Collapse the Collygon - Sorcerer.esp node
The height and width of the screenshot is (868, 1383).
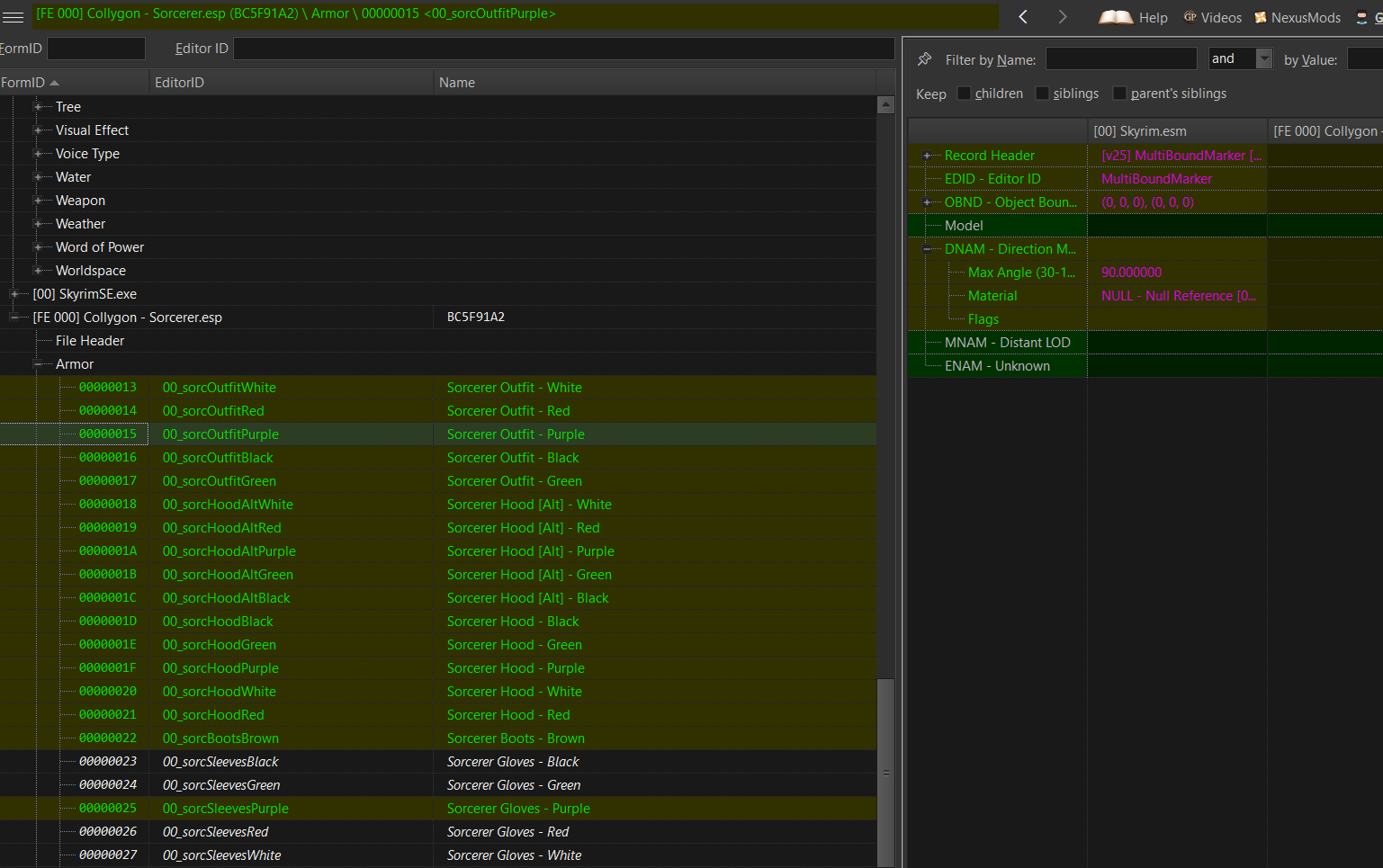[x=14, y=318]
